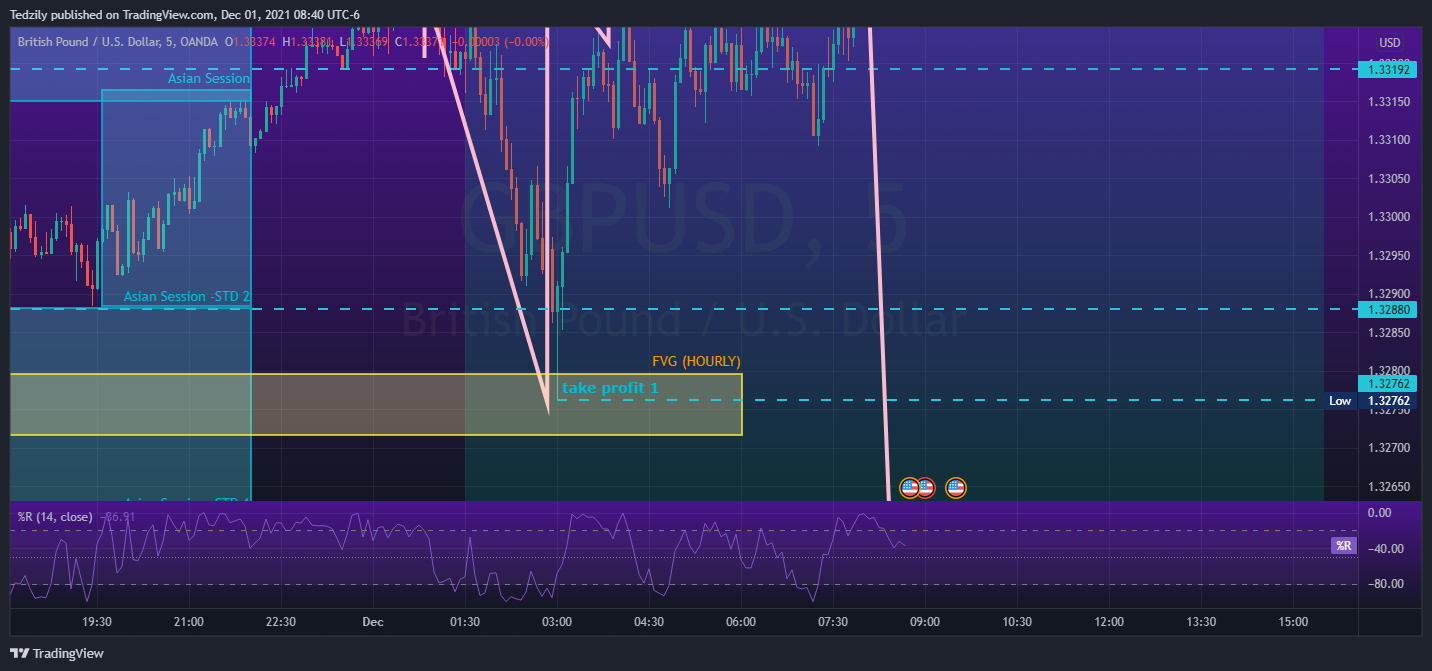Click the 09:00 time axis label
The image size is (1432, 671).
[925, 622]
